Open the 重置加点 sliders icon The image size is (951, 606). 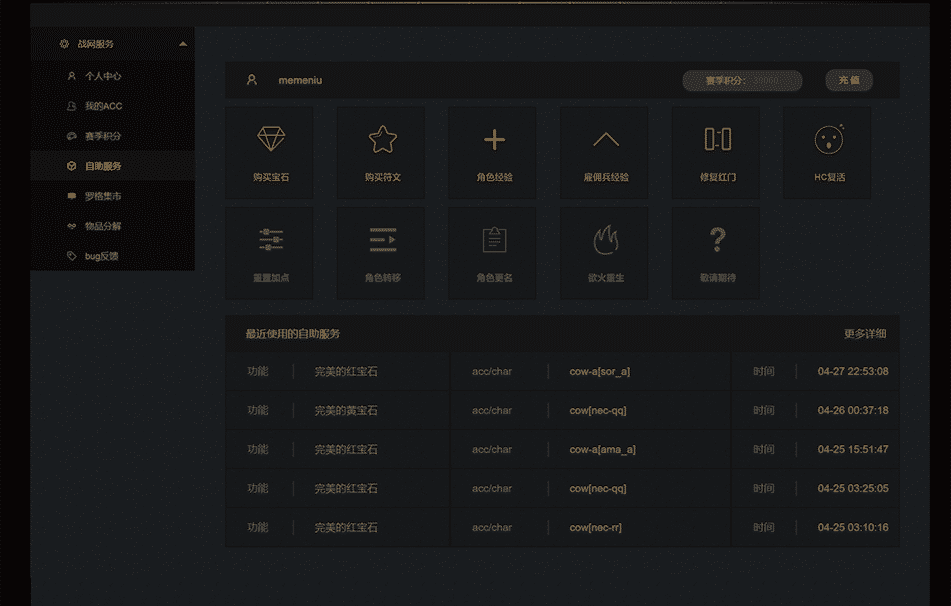[x=270, y=240]
